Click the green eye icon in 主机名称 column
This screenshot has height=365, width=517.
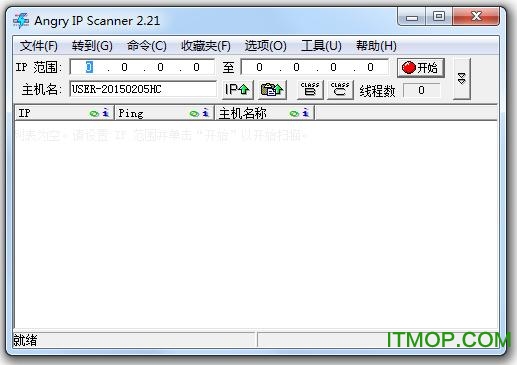point(294,114)
